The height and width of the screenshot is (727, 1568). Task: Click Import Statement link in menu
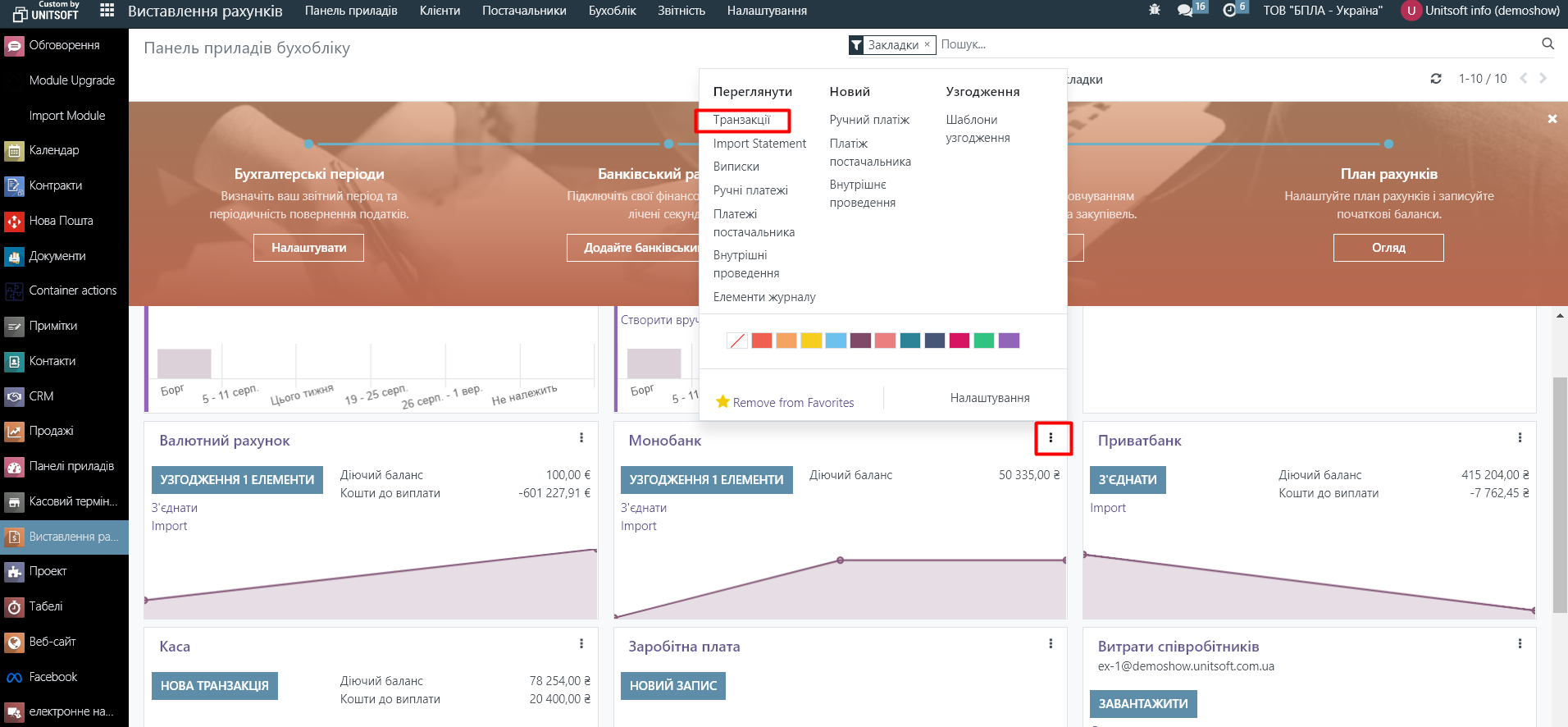click(x=759, y=144)
